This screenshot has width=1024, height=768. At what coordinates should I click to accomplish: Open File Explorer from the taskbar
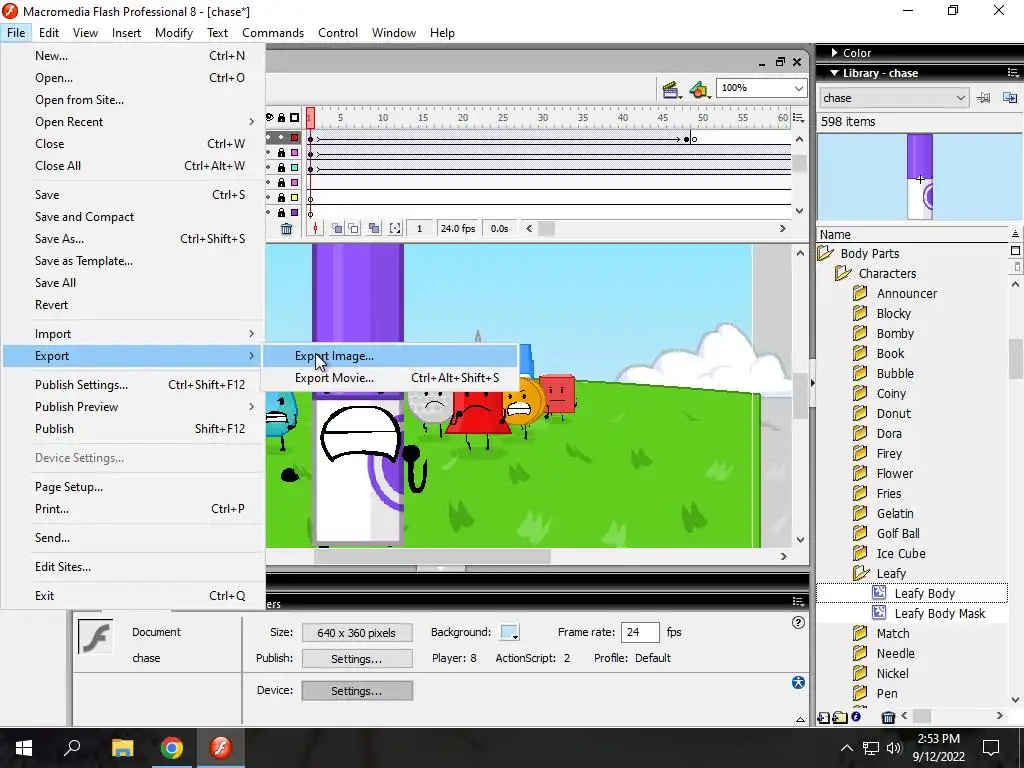tap(122, 748)
